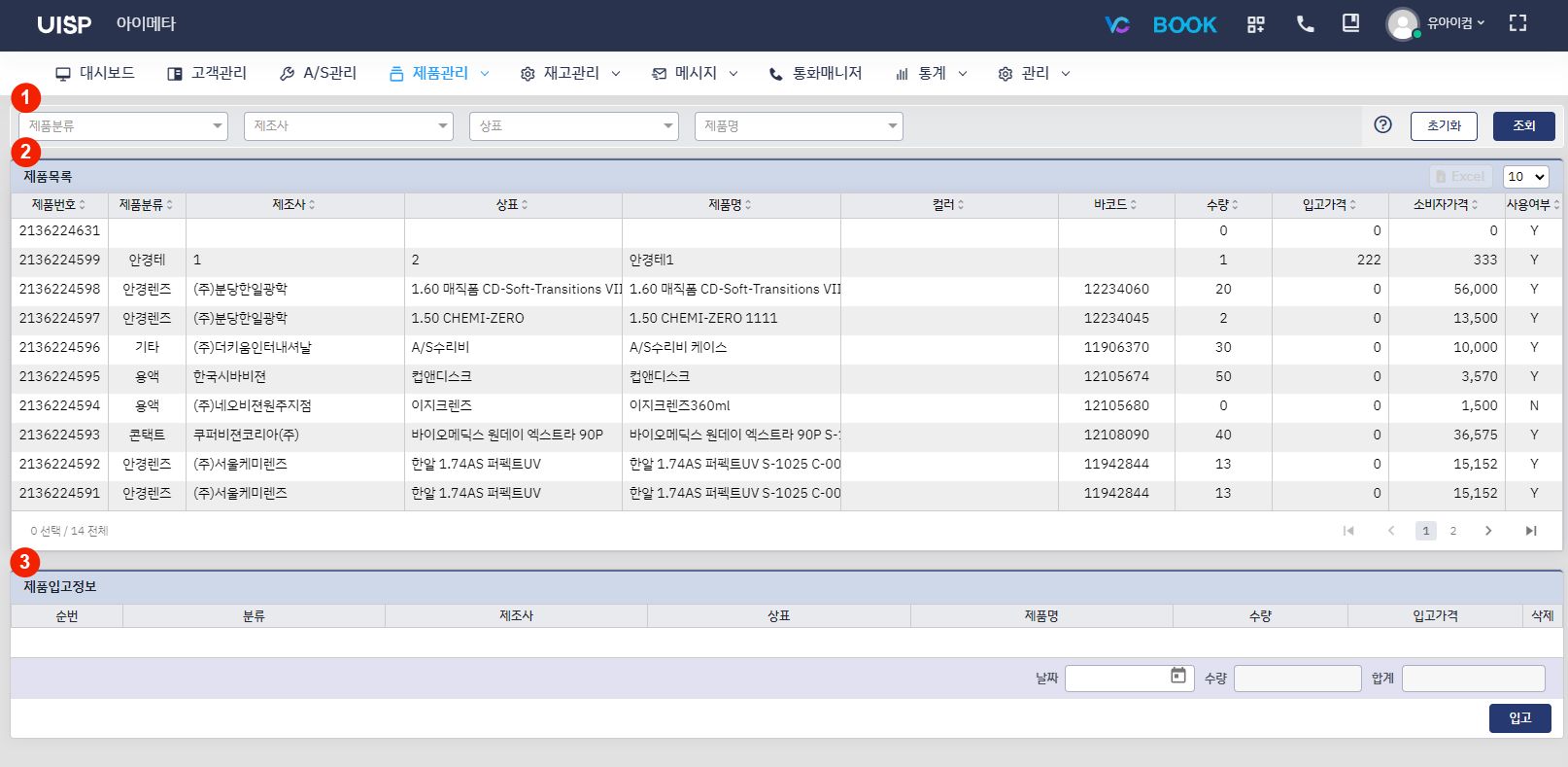
Task: Open the 제조사 filter dropdown
Action: (x=349, y=126)
